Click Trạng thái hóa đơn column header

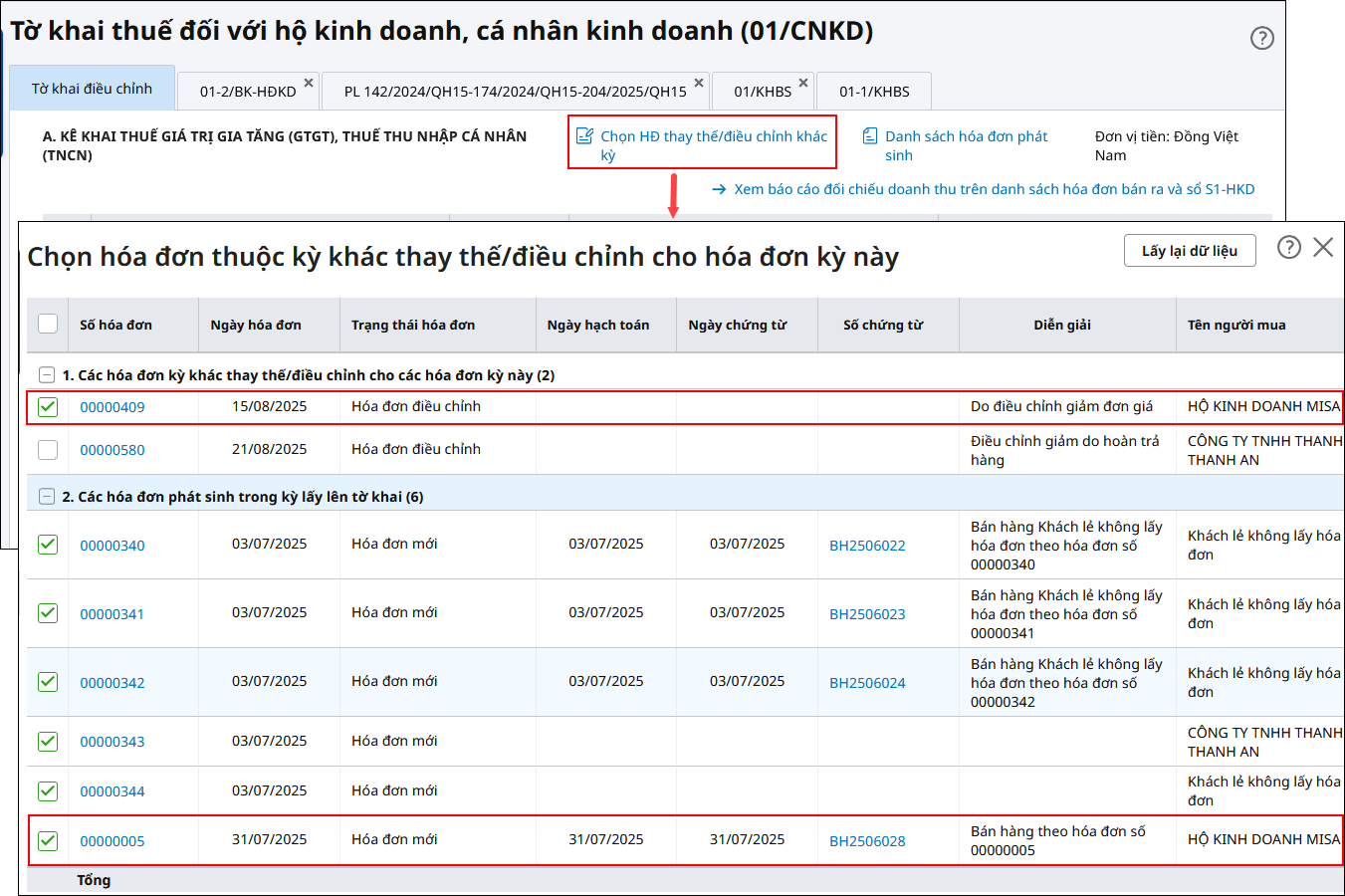point(438,325)
